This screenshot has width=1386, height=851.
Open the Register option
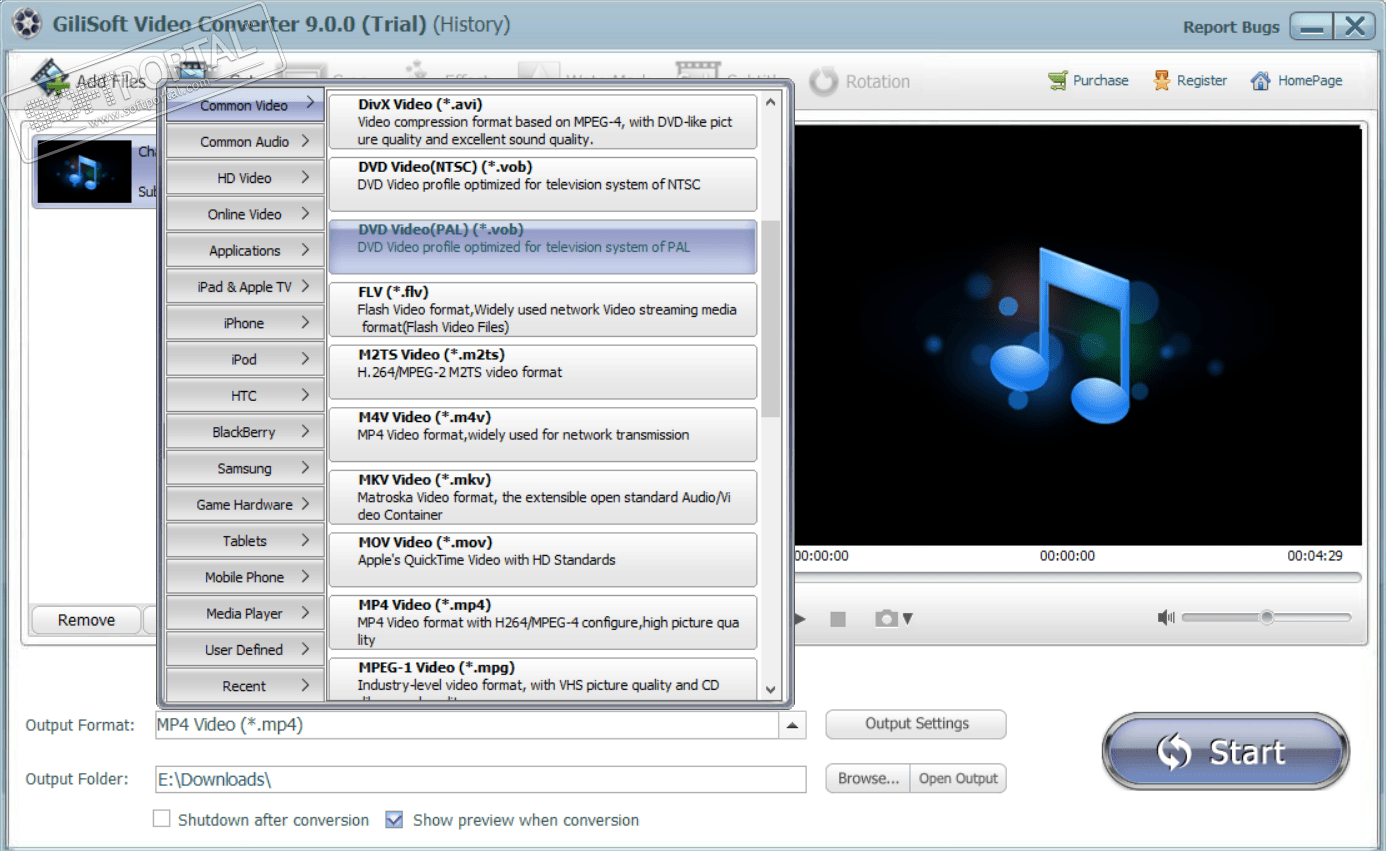[x=1190, y=81]
